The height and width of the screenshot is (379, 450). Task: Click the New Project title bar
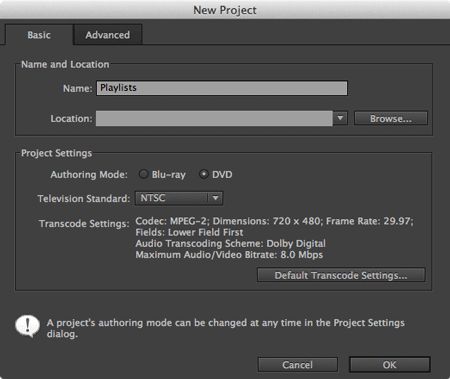(225, 10)
